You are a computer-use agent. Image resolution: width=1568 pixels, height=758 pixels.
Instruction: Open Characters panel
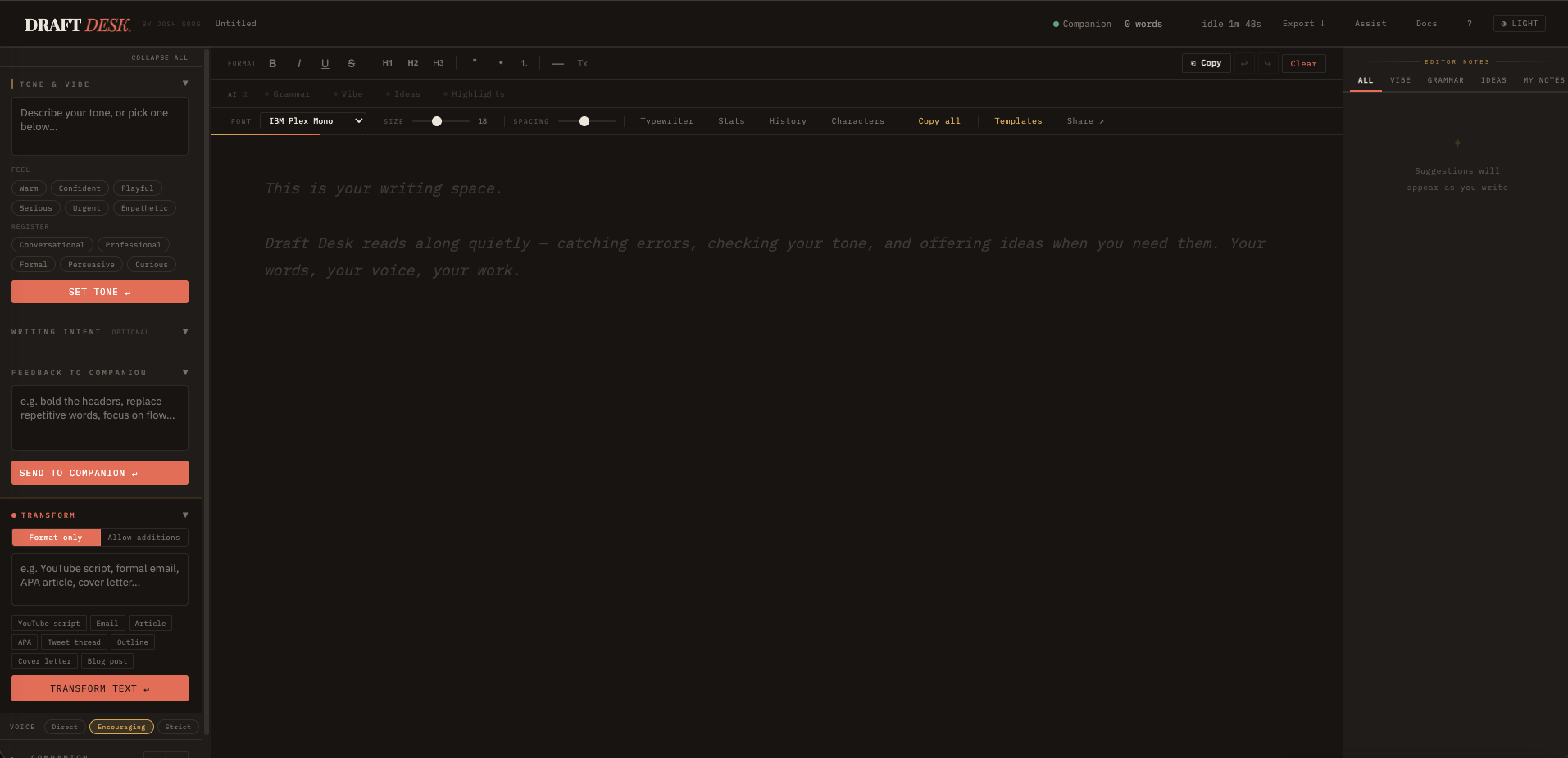tap(857, 121)
